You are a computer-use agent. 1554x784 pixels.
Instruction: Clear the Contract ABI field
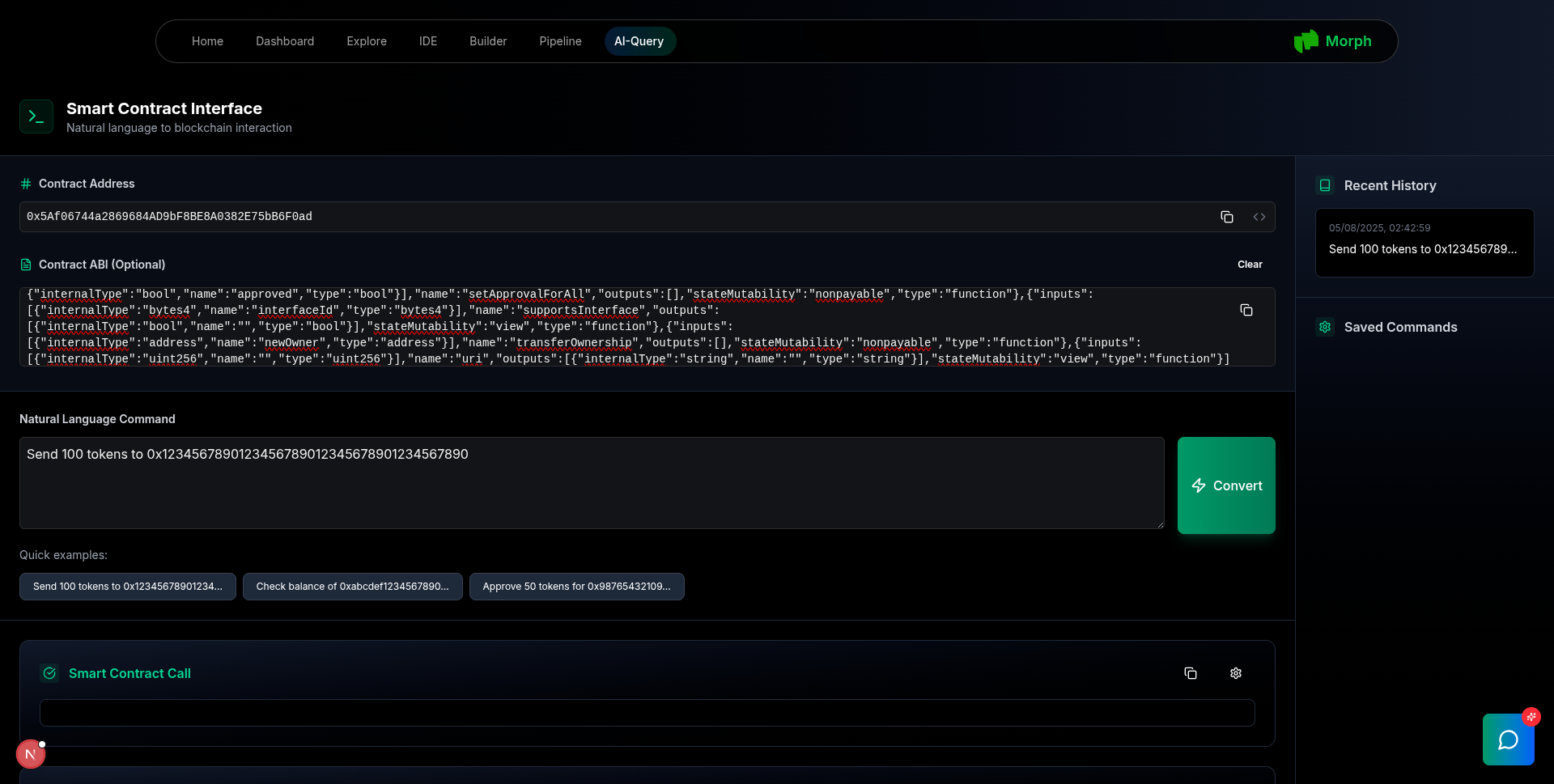click(1250, 265)
